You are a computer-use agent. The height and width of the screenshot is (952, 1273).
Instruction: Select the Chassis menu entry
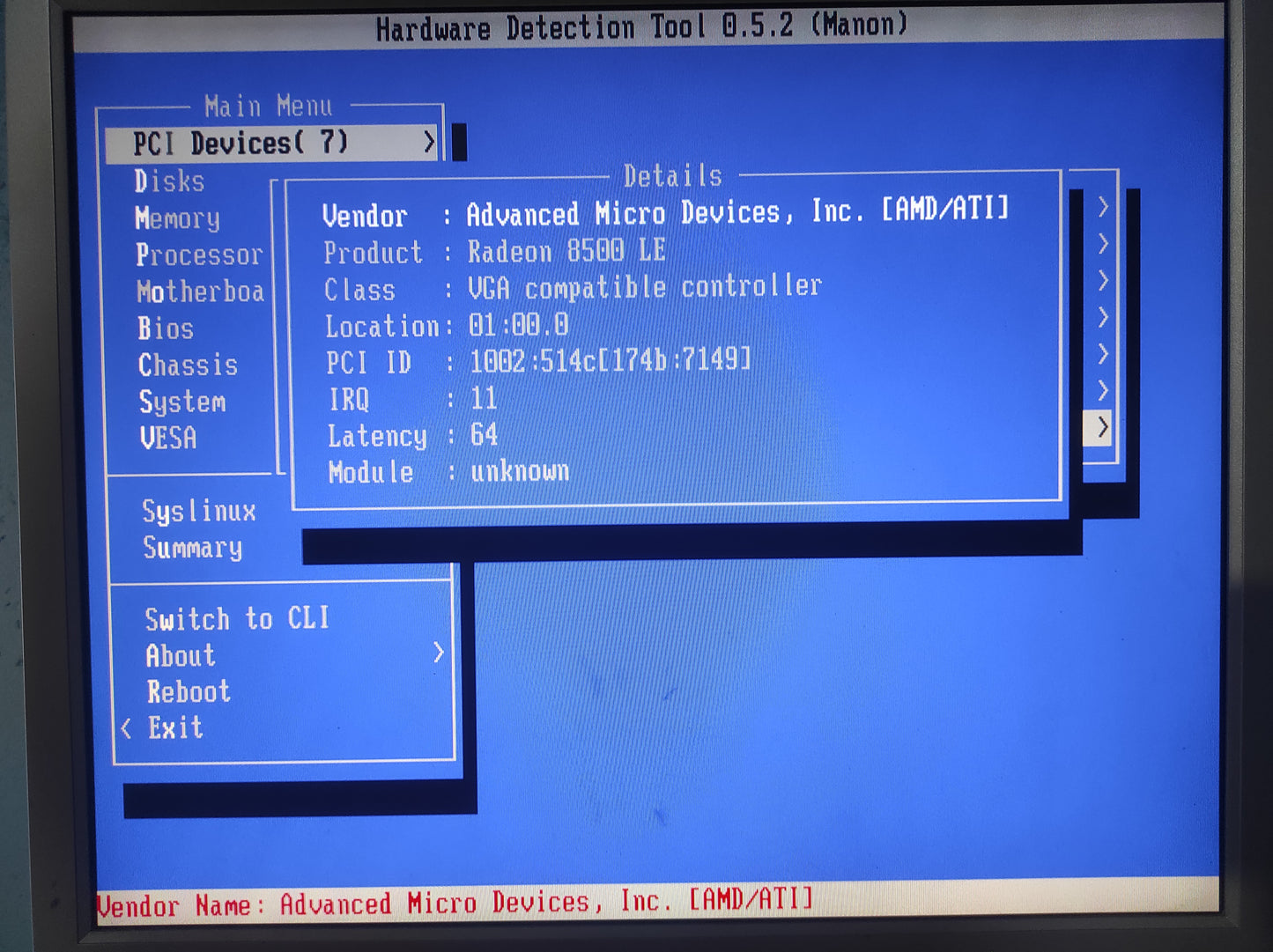coord(188,365)
